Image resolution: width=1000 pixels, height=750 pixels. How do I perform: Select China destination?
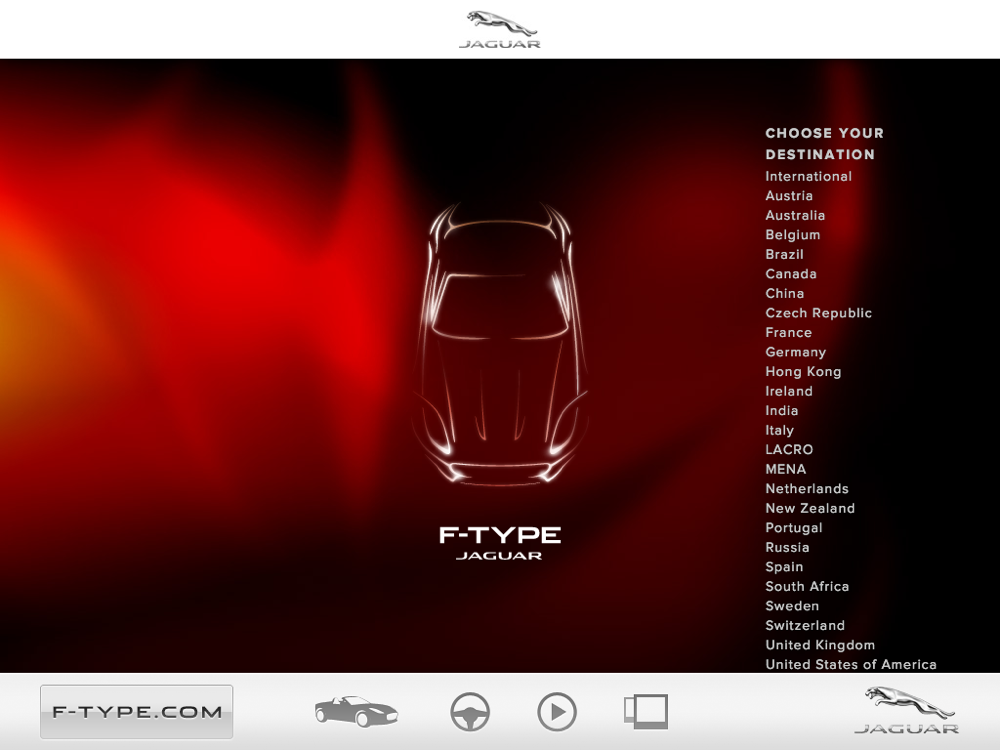tap(784, 293)
